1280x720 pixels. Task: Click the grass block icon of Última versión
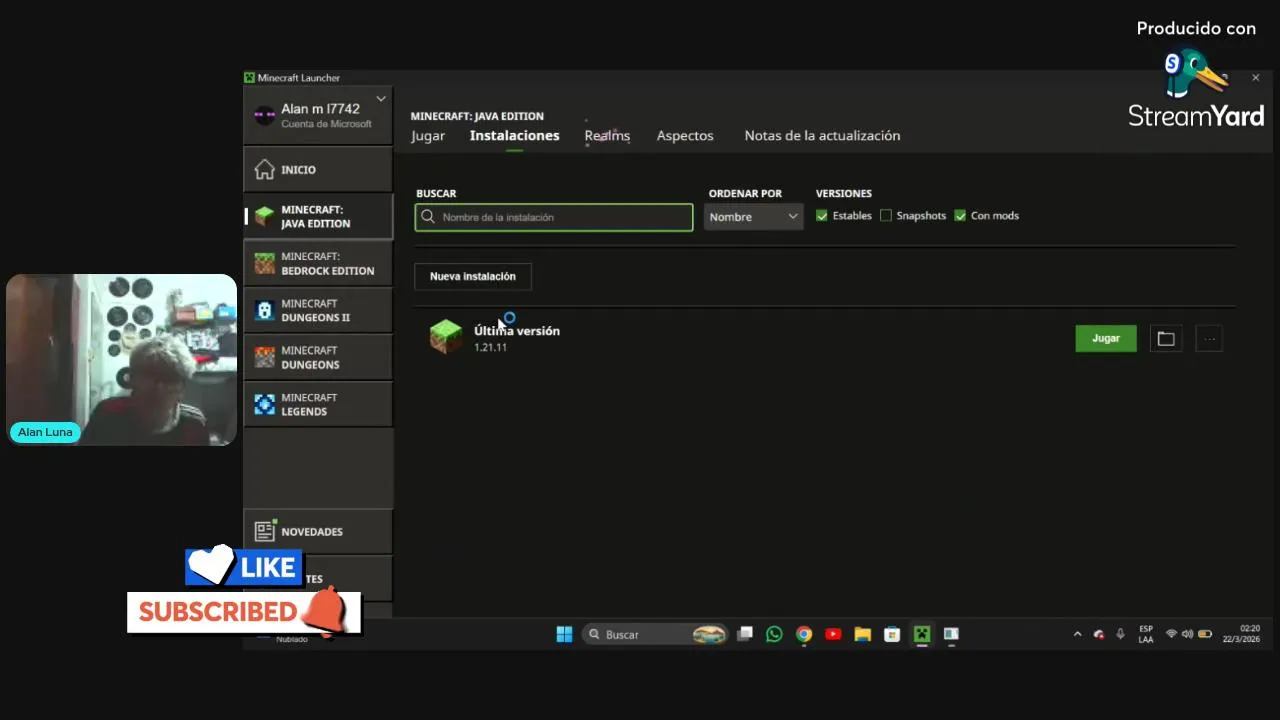tap(446, 337)
